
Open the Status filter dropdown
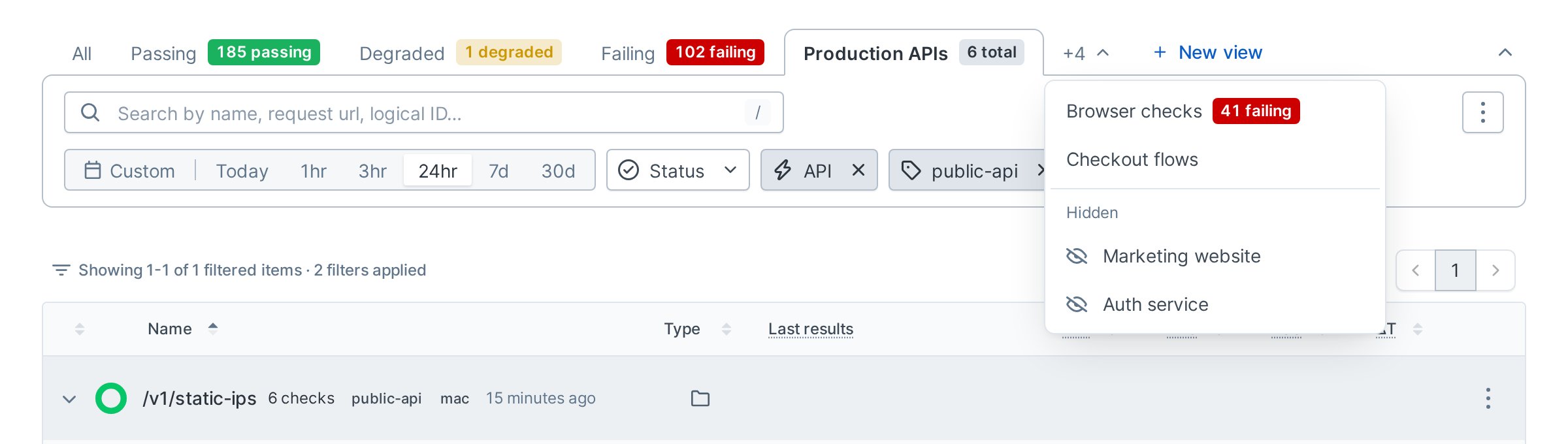[x=678, y=170]
